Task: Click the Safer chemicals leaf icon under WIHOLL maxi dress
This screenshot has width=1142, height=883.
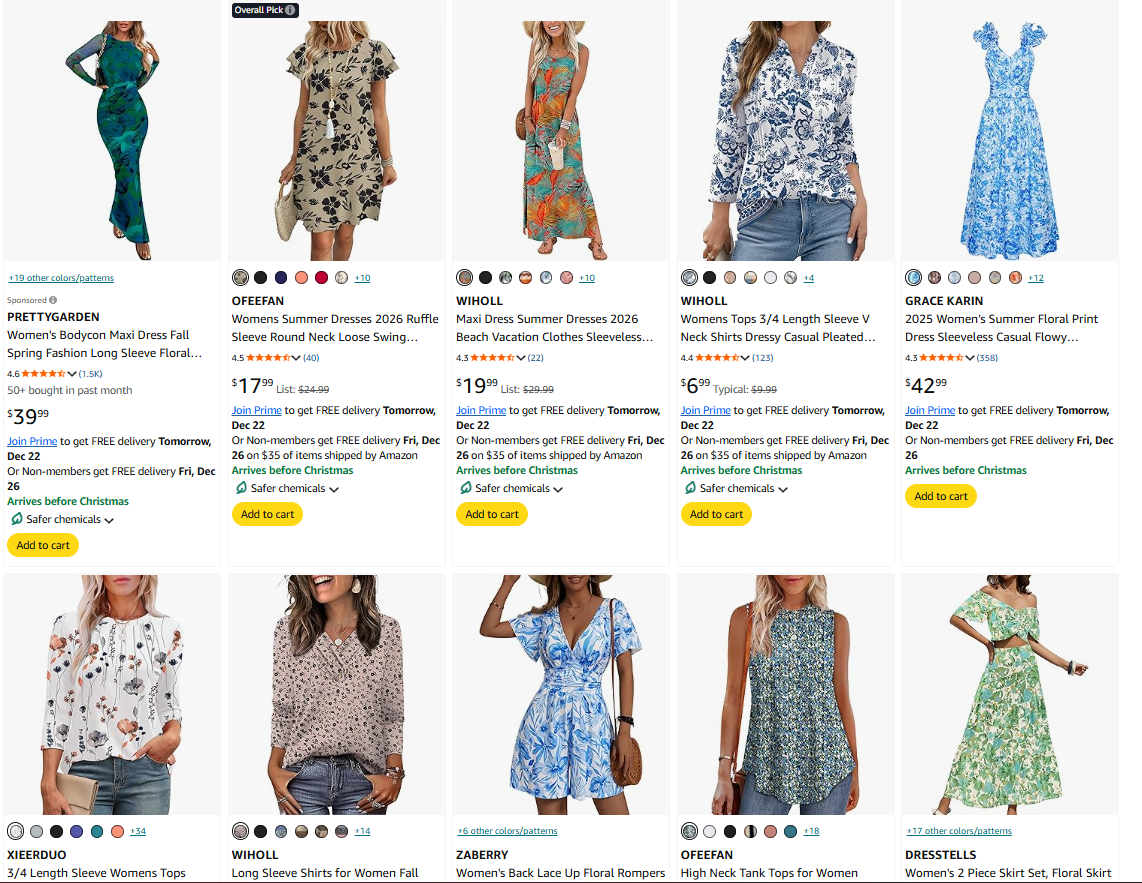Action: pyautogui.click(x=464, y=489)
